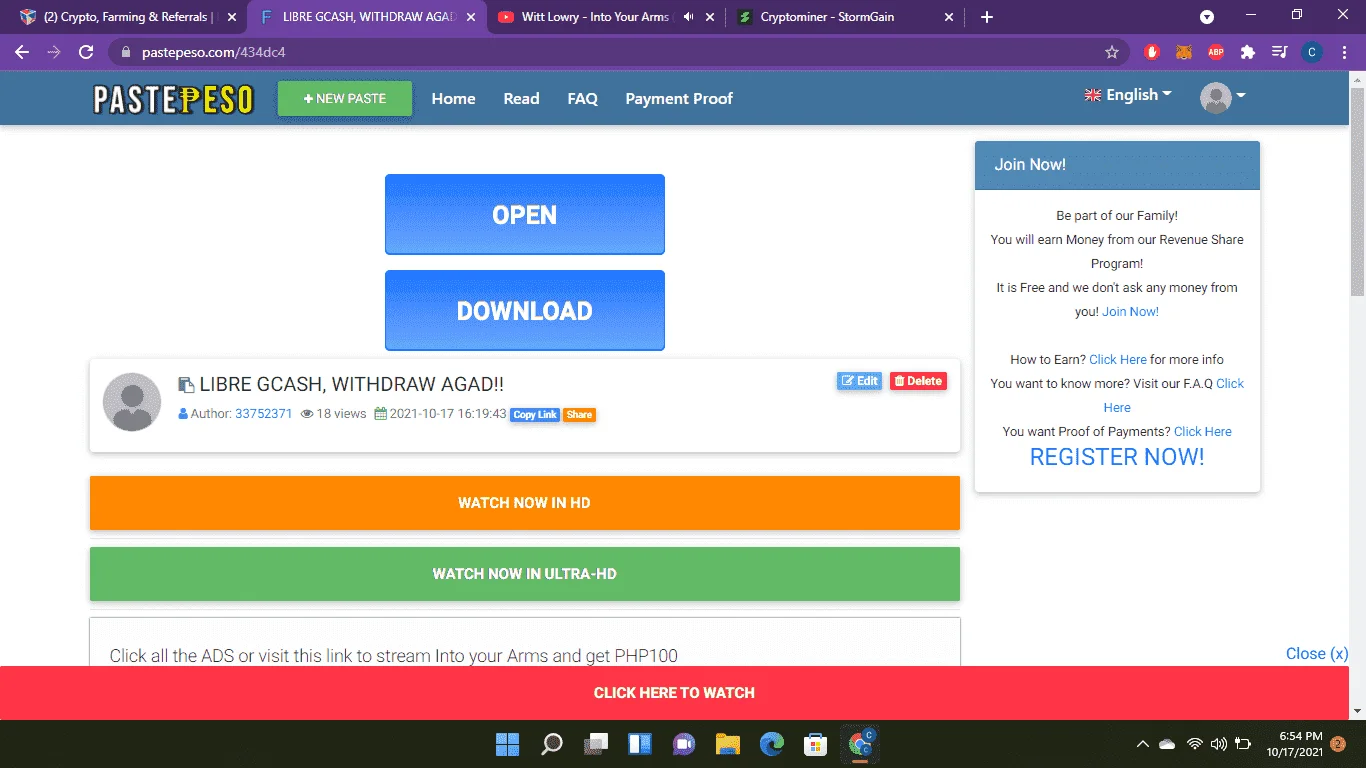Click the 18 views counter
1366x768 pixels.
point(333,413)
